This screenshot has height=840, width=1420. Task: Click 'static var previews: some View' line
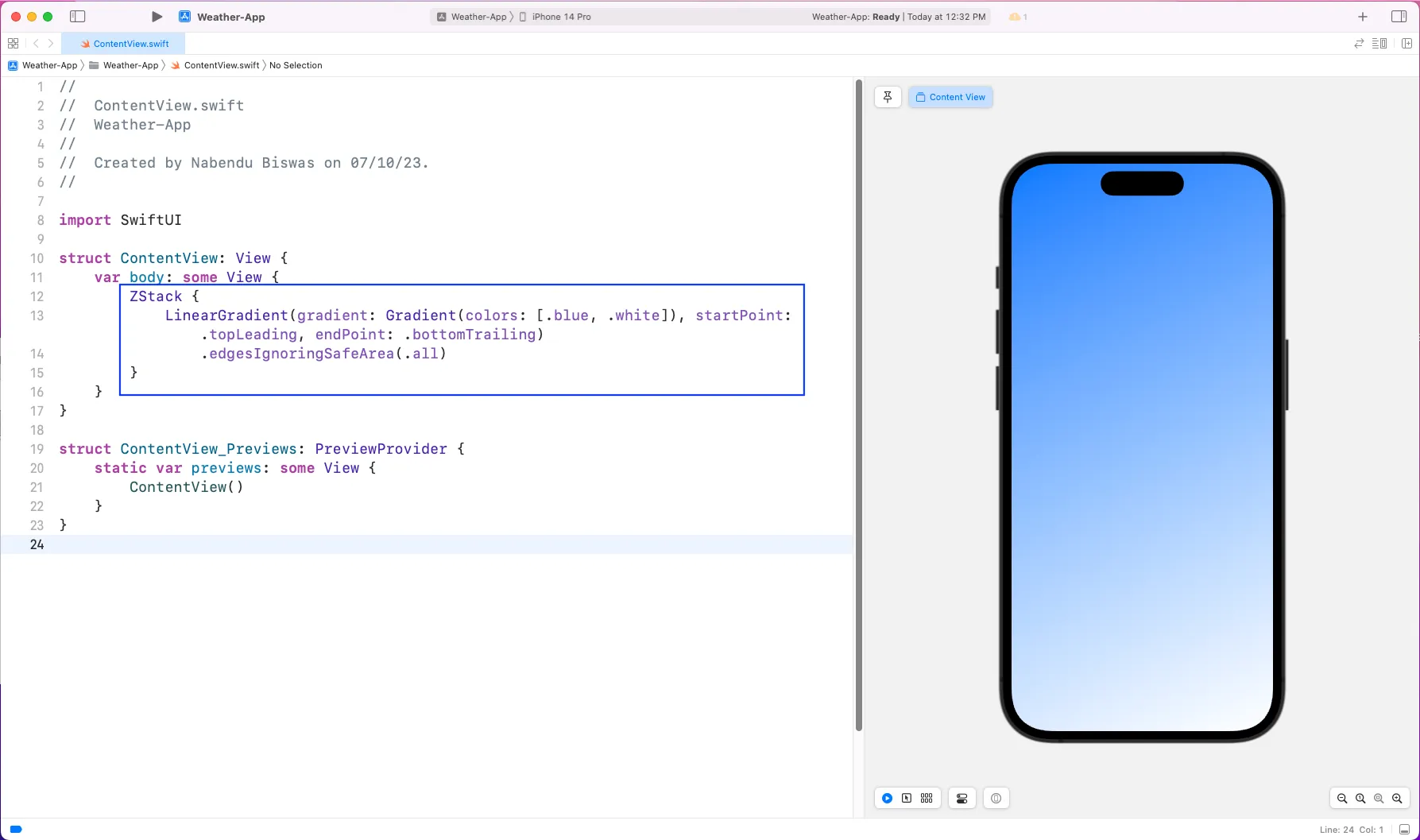click(235, 468)
